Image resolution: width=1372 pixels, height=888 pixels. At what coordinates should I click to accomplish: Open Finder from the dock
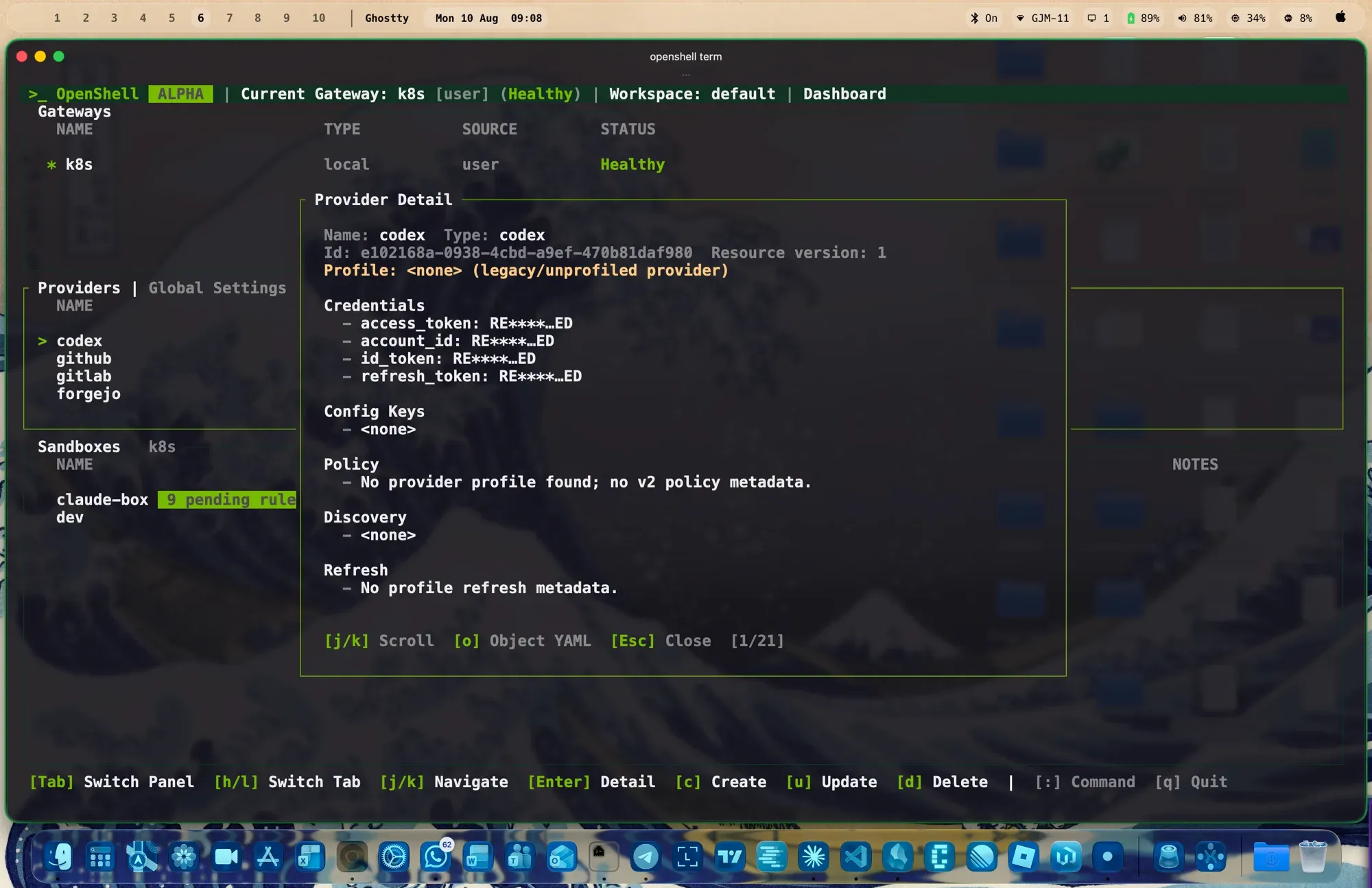point(59,856)
